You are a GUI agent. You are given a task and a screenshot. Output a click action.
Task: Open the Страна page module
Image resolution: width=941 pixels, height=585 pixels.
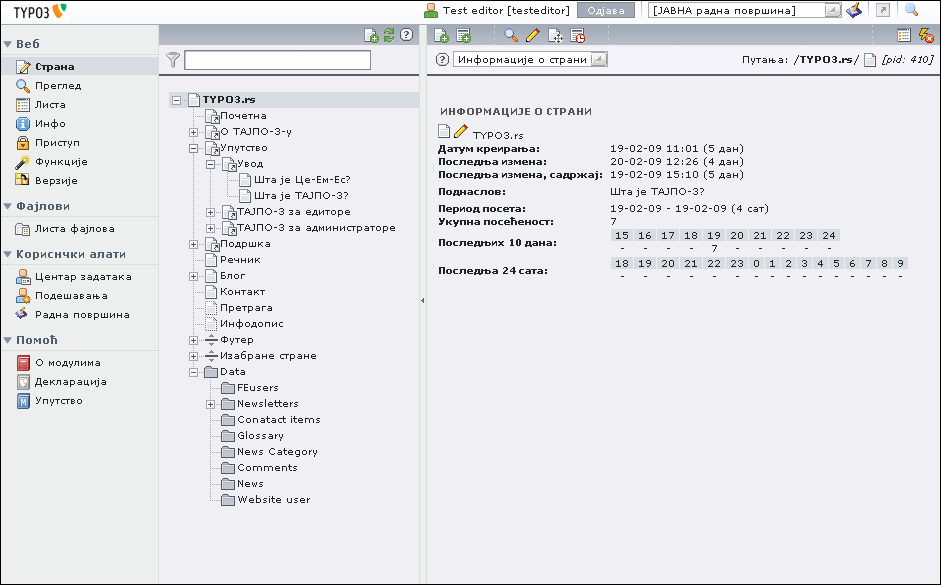(55, 67)
